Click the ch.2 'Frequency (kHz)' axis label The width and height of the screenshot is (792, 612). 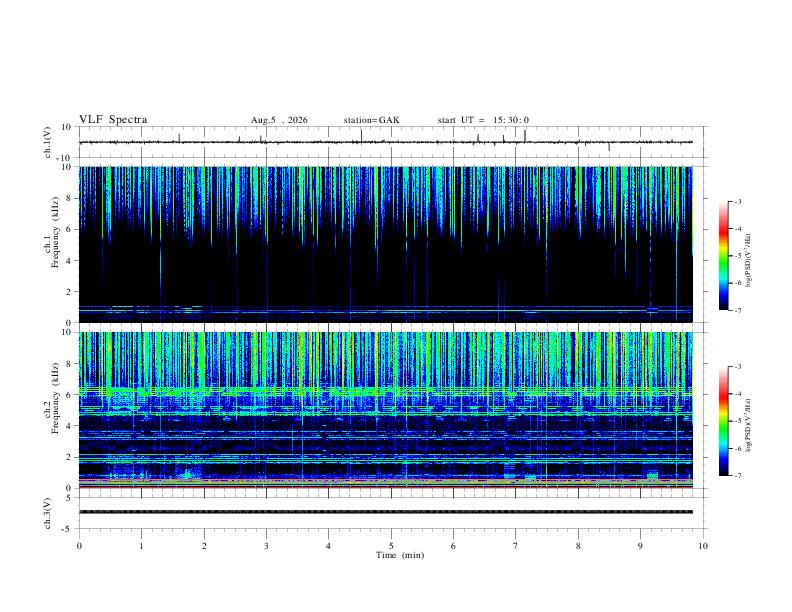(55, 398)
